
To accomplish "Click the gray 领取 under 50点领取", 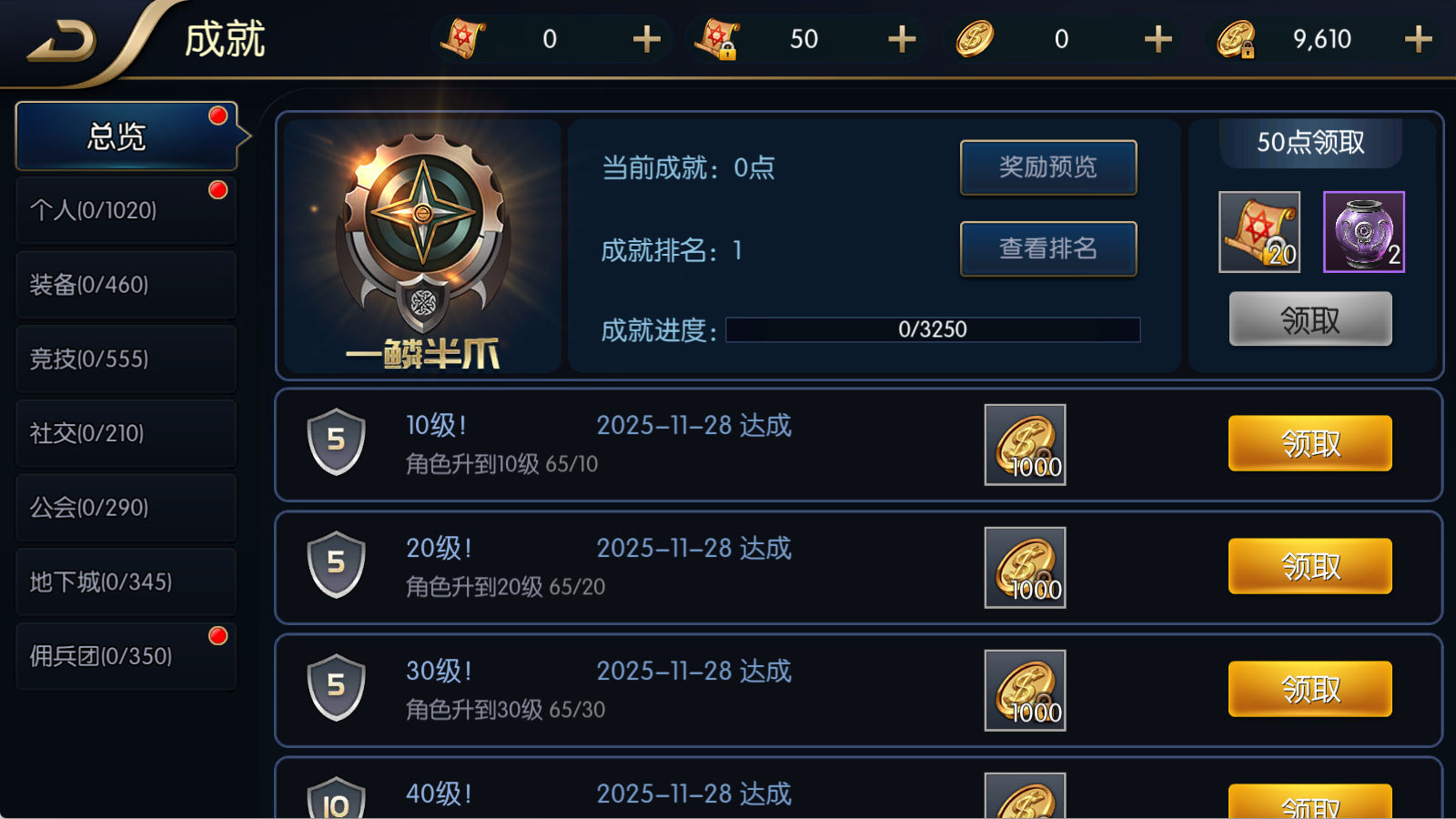I will pos(1310,318).
